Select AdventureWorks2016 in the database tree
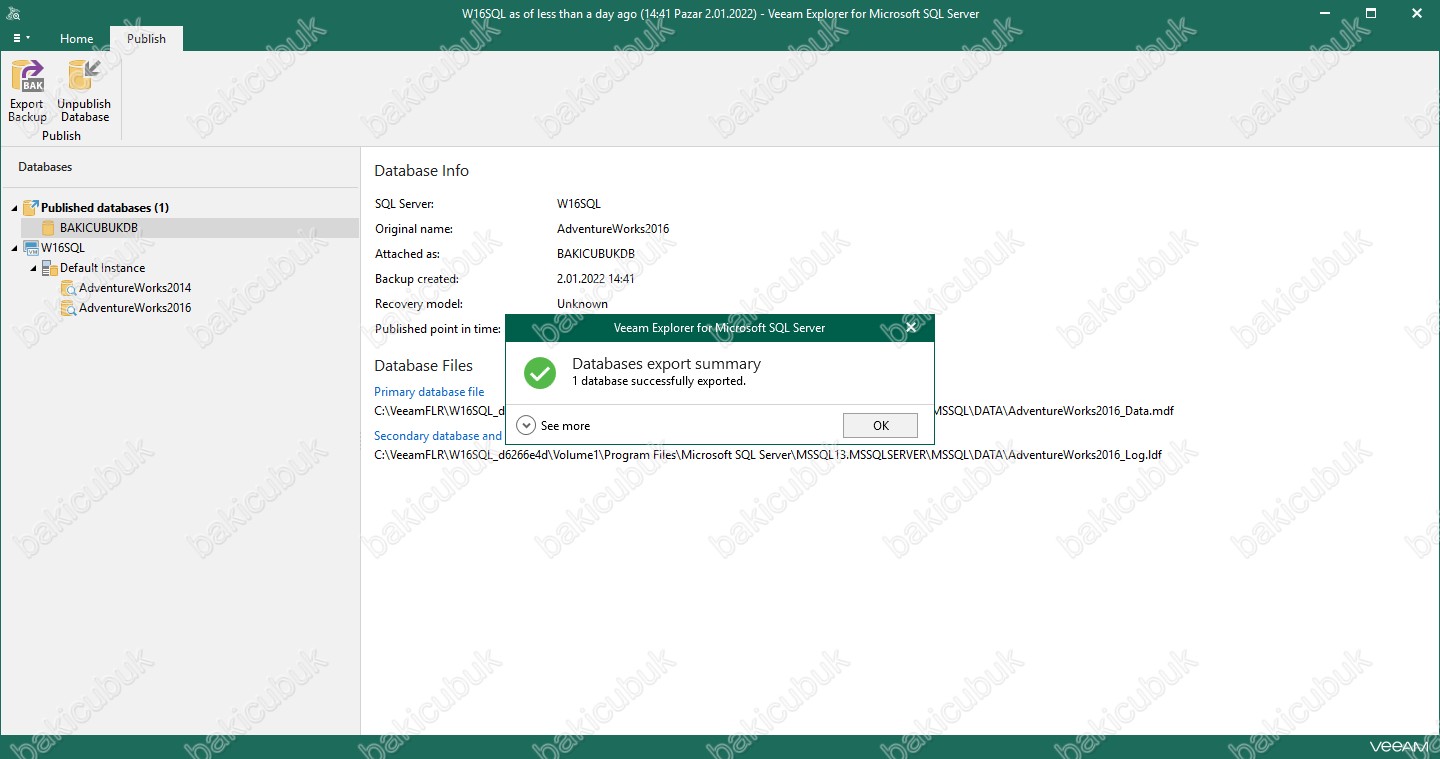The width and height of the screenshot is (1440, 759). pos(135,308)
